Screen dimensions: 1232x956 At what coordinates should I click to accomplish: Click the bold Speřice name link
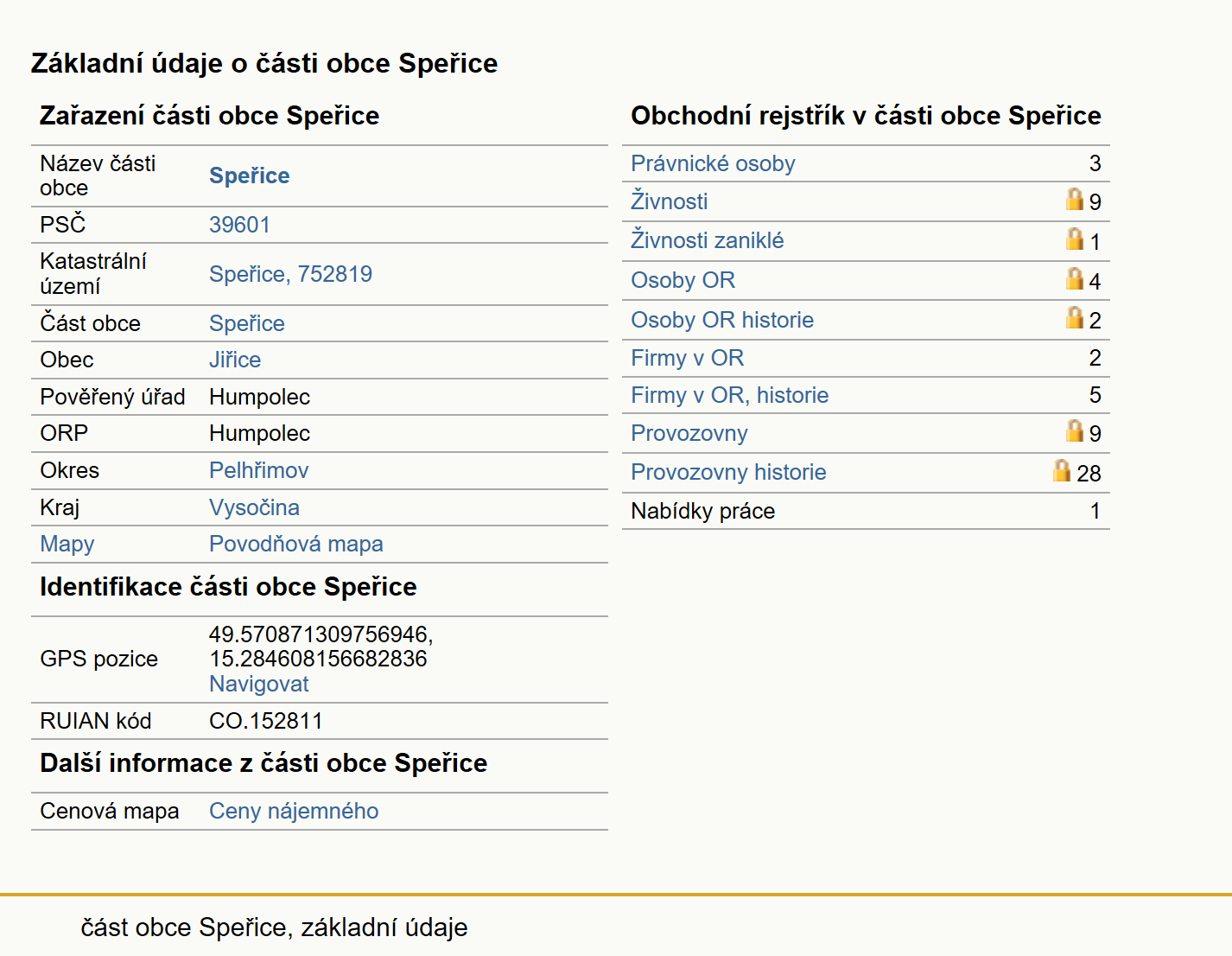[249, 175]
